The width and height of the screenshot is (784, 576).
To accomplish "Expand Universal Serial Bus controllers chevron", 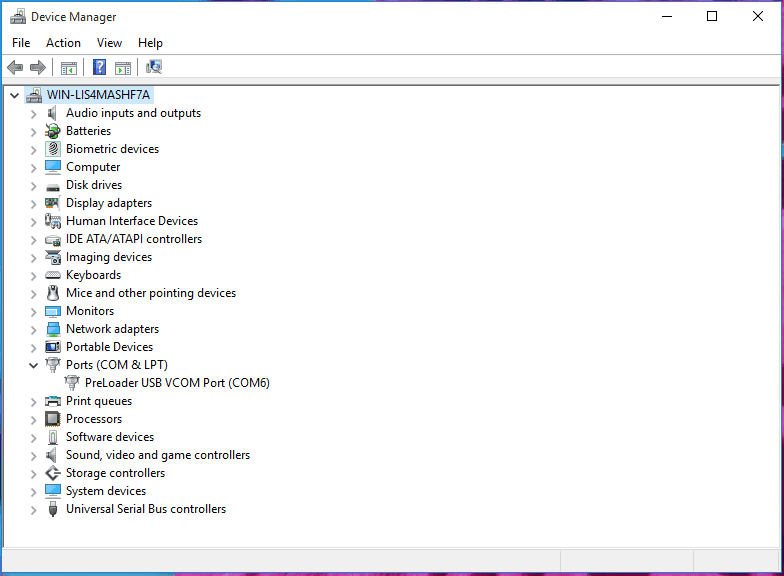I will (x=33, y=510).
